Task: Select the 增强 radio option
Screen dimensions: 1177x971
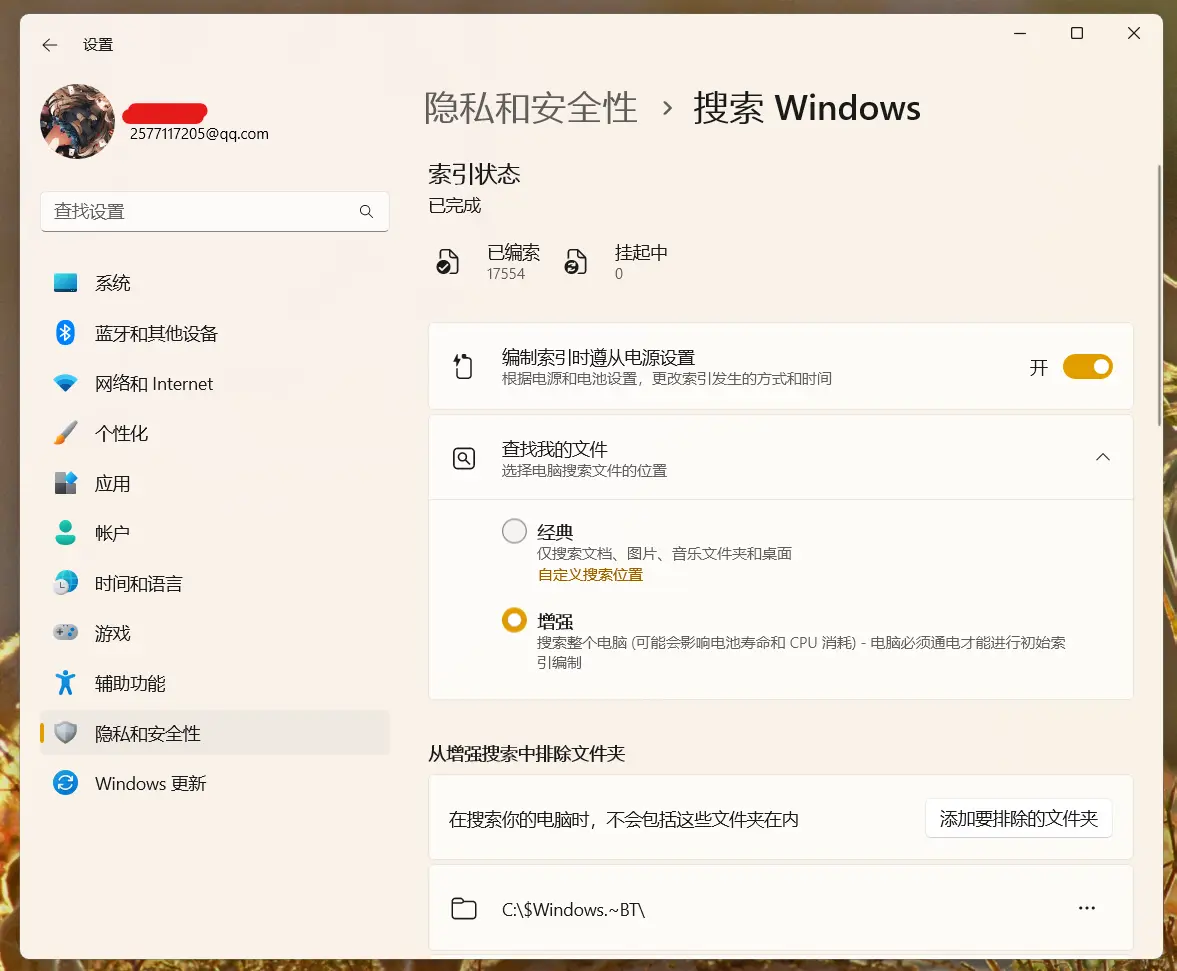Action: [514, 620]
